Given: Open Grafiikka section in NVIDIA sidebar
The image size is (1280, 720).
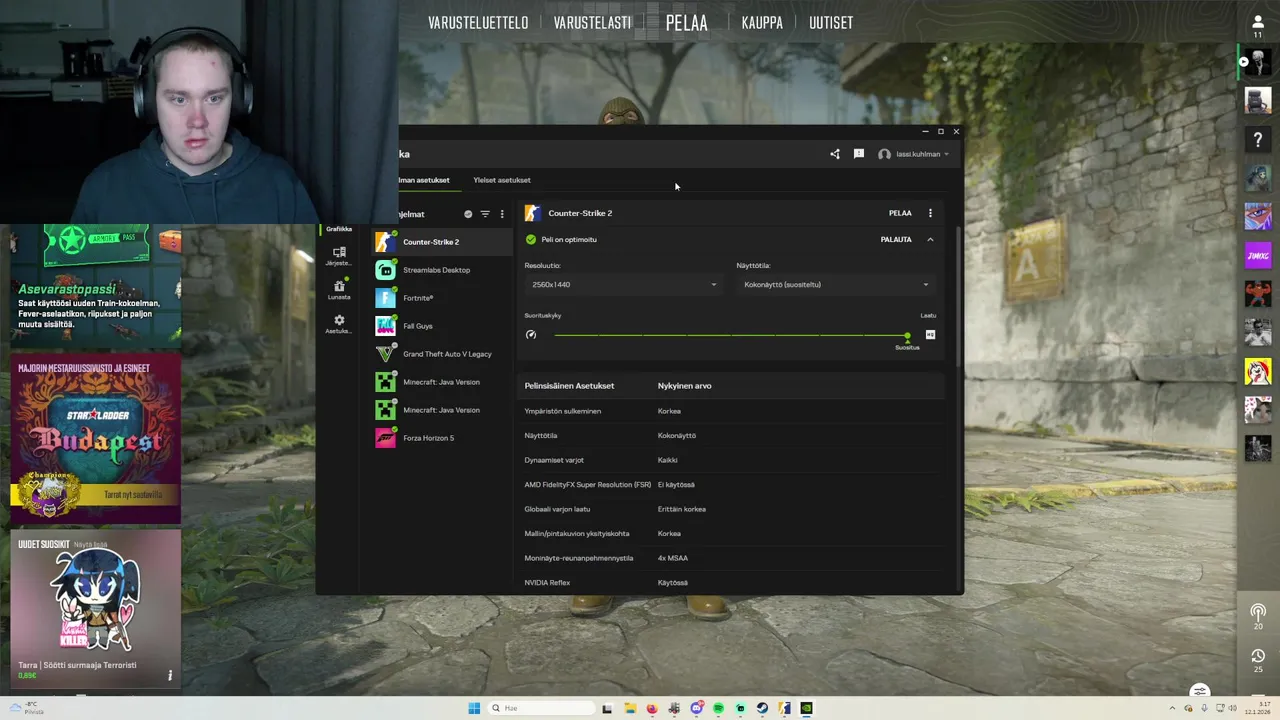Looking at the screenshot, I should (339, 229).
